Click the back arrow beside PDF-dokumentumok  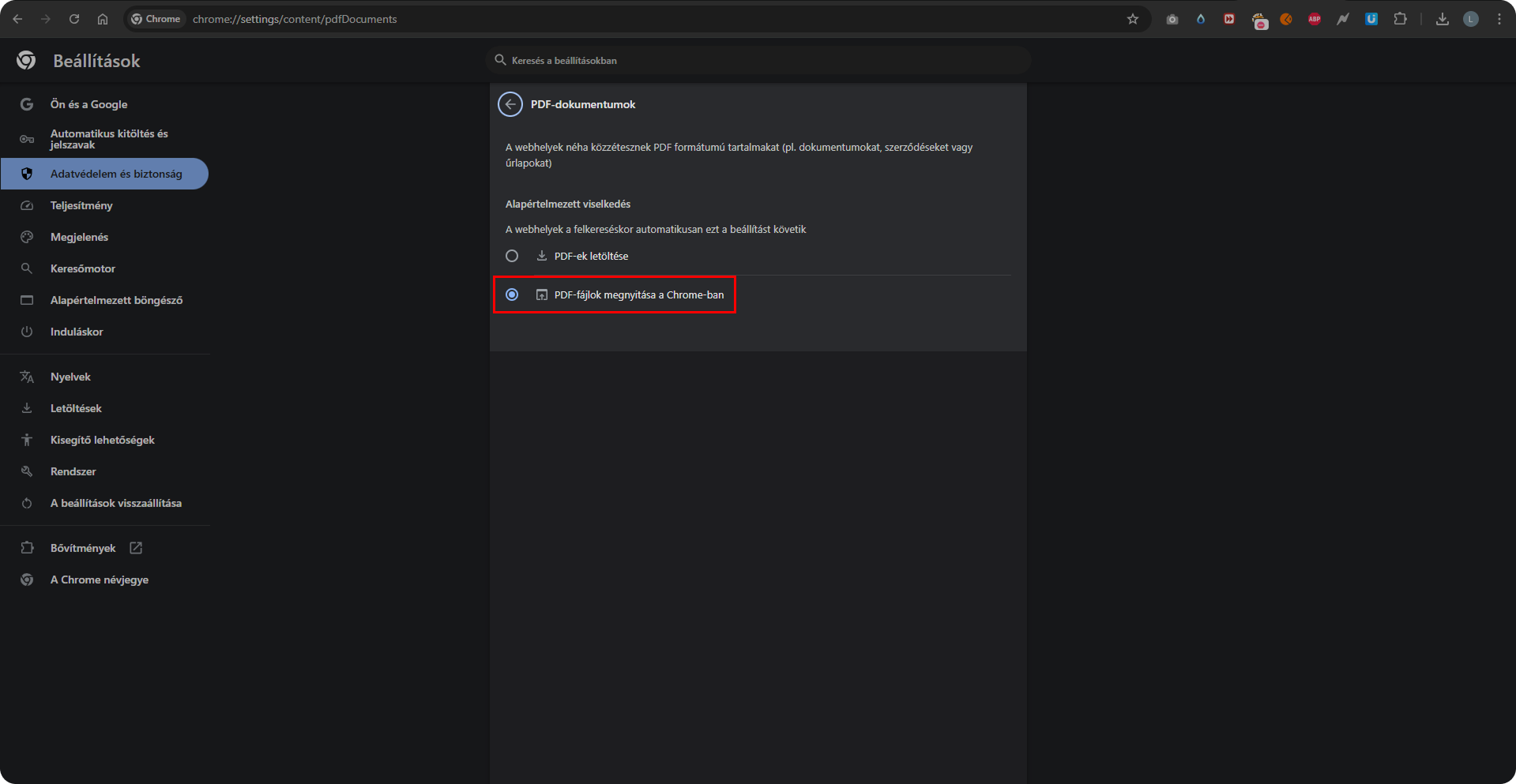point(510,104)
